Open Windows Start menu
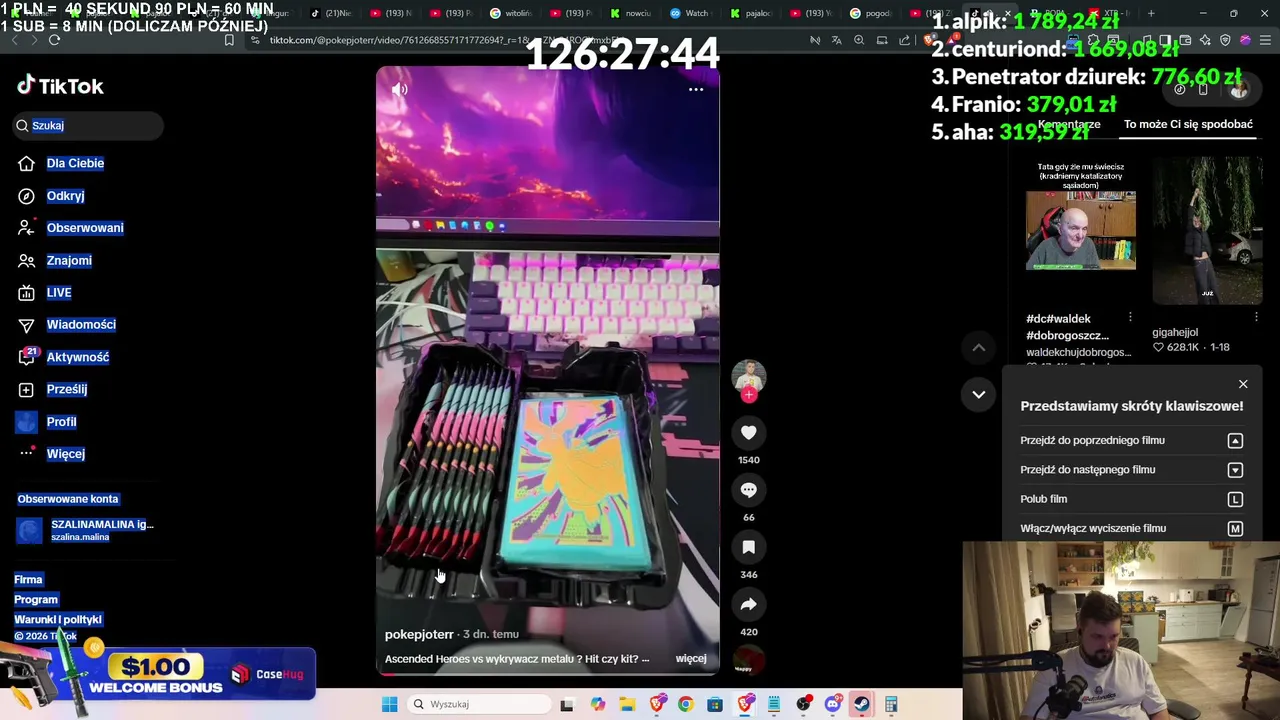 tap(389, 704)
